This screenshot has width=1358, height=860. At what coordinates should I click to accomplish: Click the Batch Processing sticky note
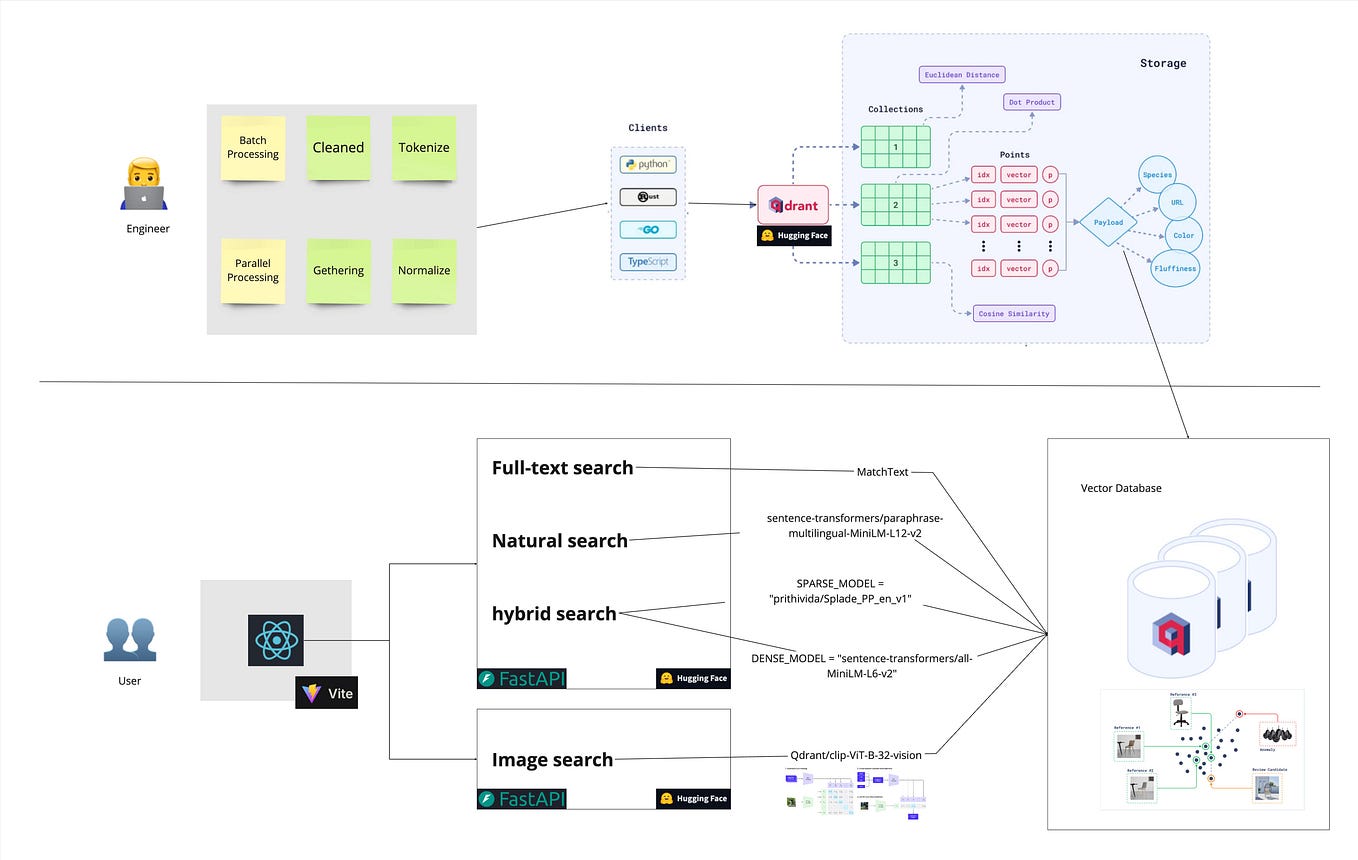click(x=252, y=147)
